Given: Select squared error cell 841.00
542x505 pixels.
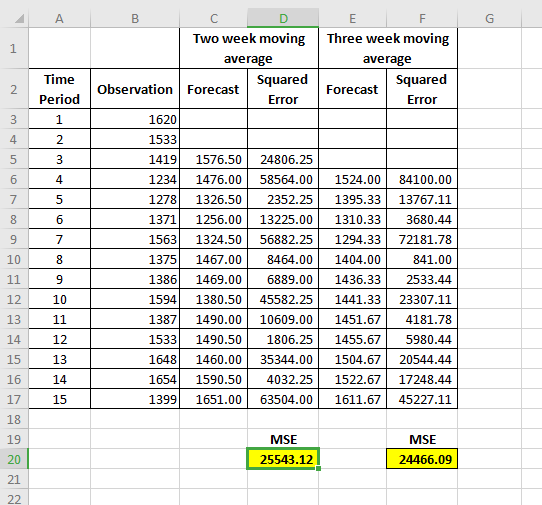Looking at the screenshot, I should 422,259.
